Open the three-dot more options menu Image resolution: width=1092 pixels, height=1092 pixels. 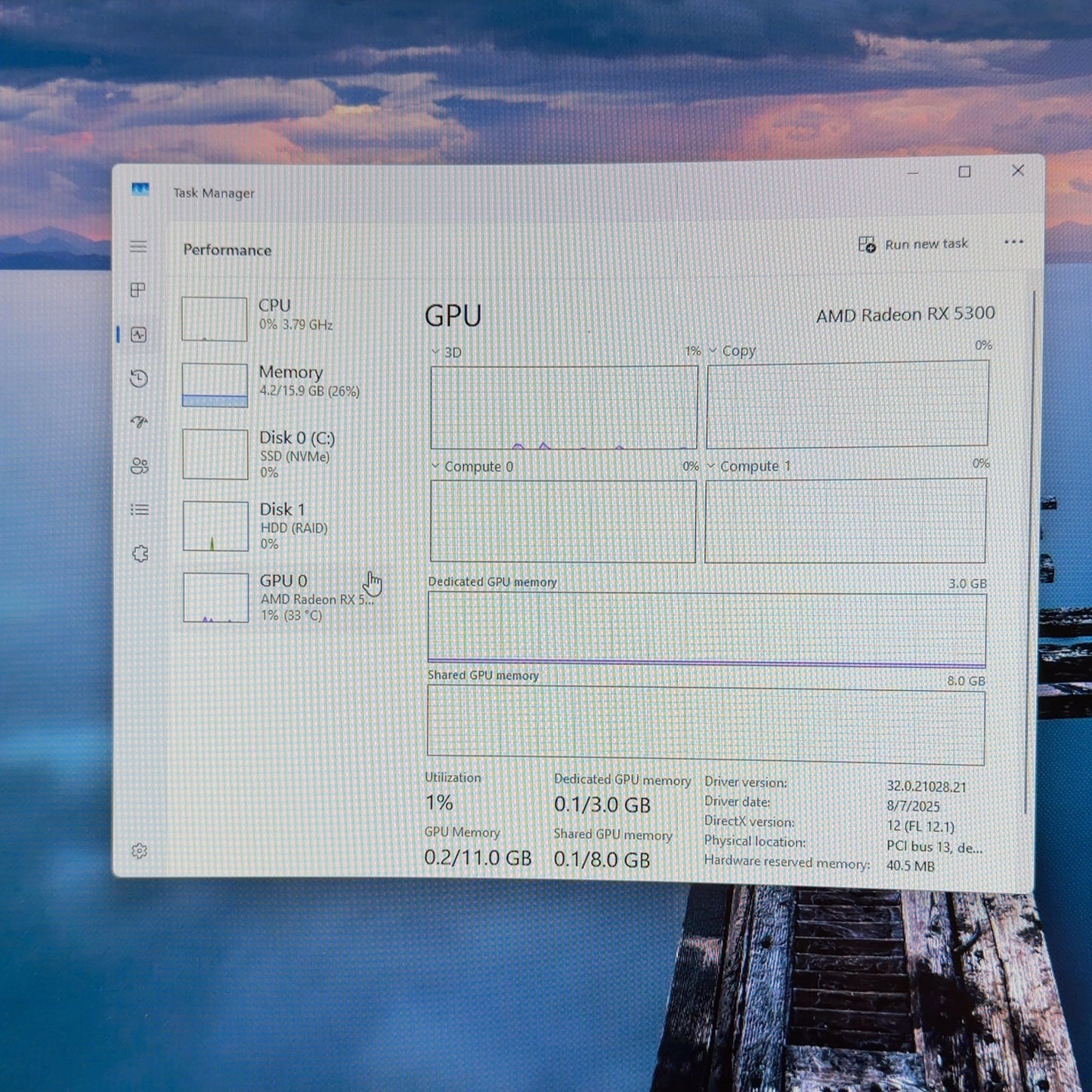tap(1013, 242)
